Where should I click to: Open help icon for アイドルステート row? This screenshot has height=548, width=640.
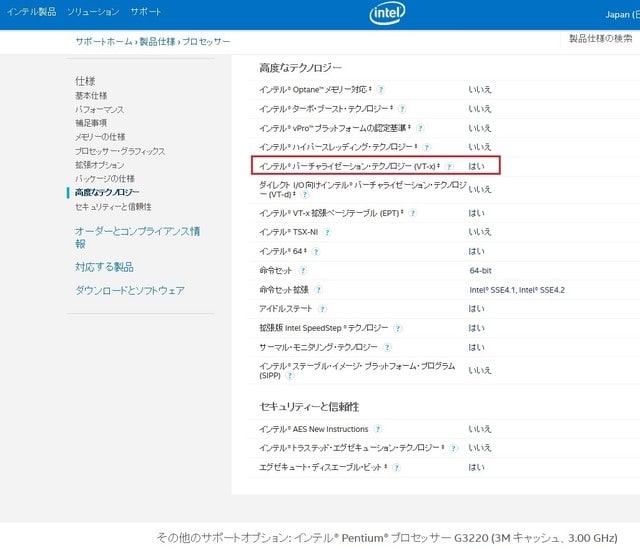coord(322,309)
